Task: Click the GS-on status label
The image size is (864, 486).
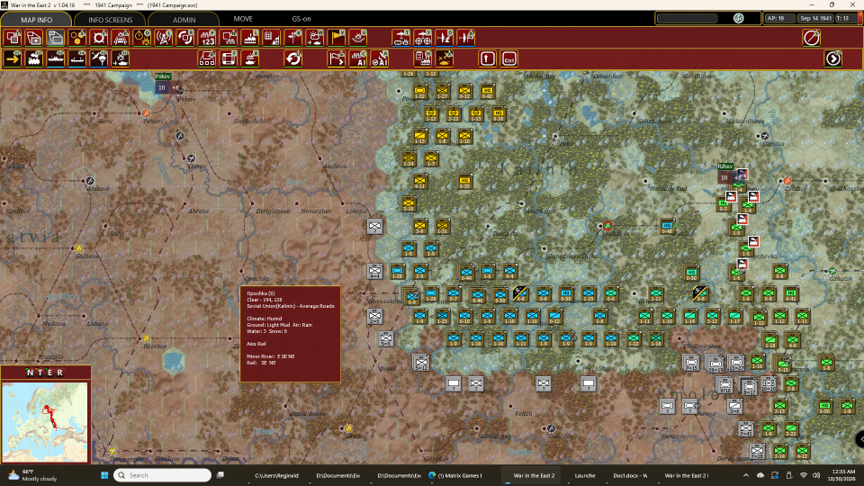Action: 301,19
